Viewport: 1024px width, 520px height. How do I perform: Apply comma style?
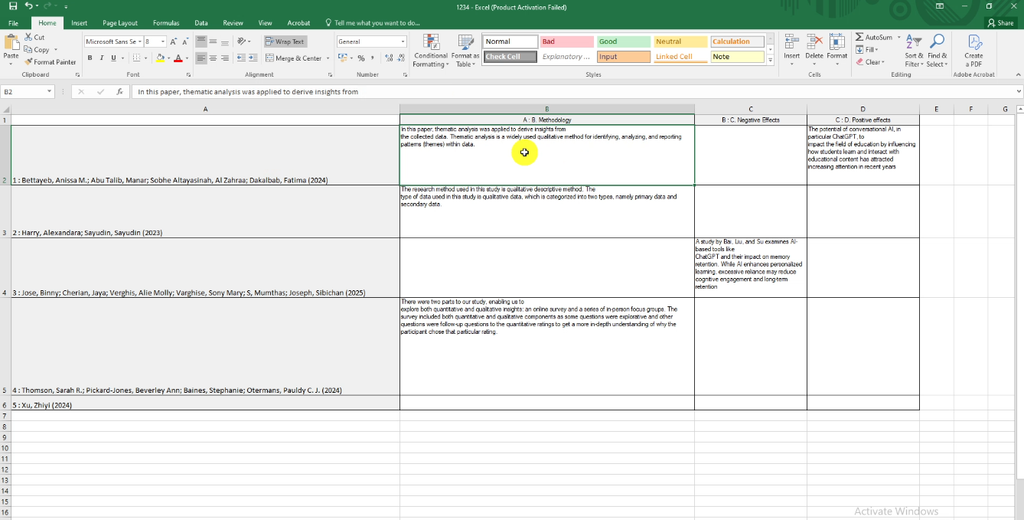[x=372, y=58]
